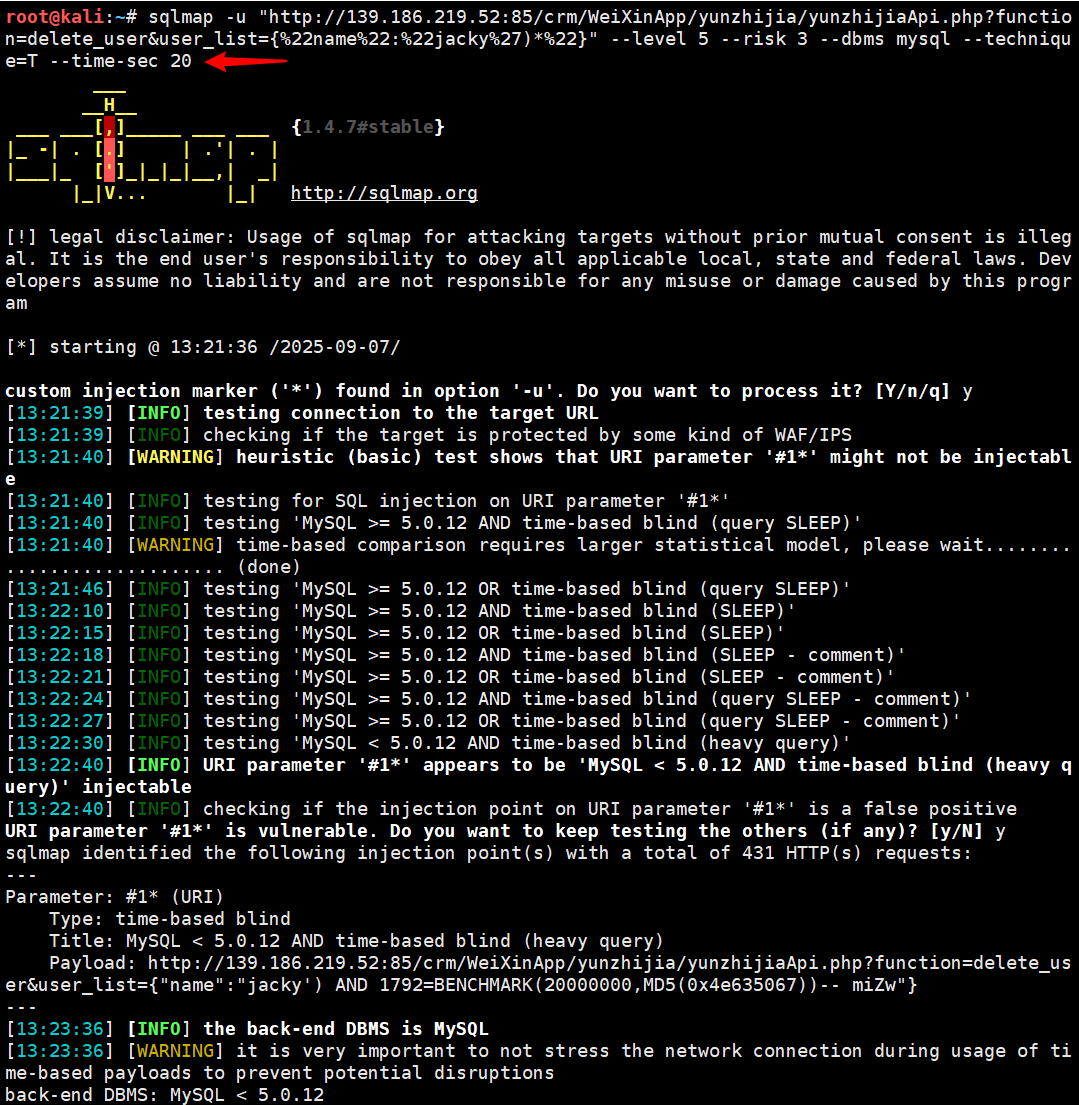This screenshot has height=1105, width=1079.
Task: Click the 13:22:18 'AND ... (SLEEP - comment)' line
Action: (455, 655)
